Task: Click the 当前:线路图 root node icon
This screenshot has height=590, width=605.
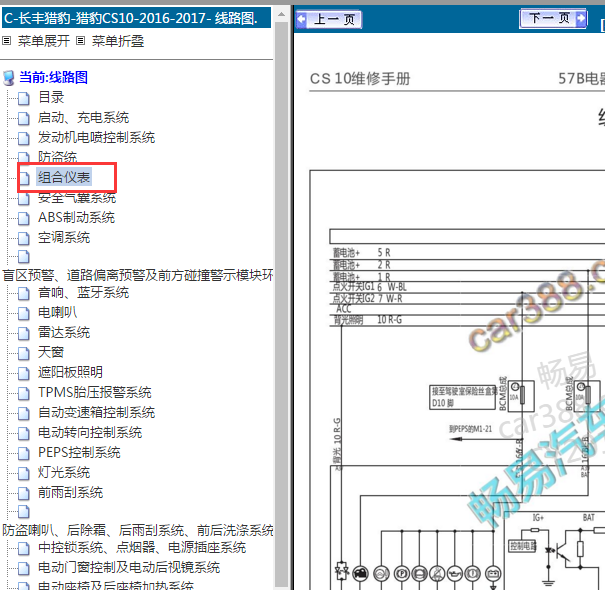Action: click(8, 78)
